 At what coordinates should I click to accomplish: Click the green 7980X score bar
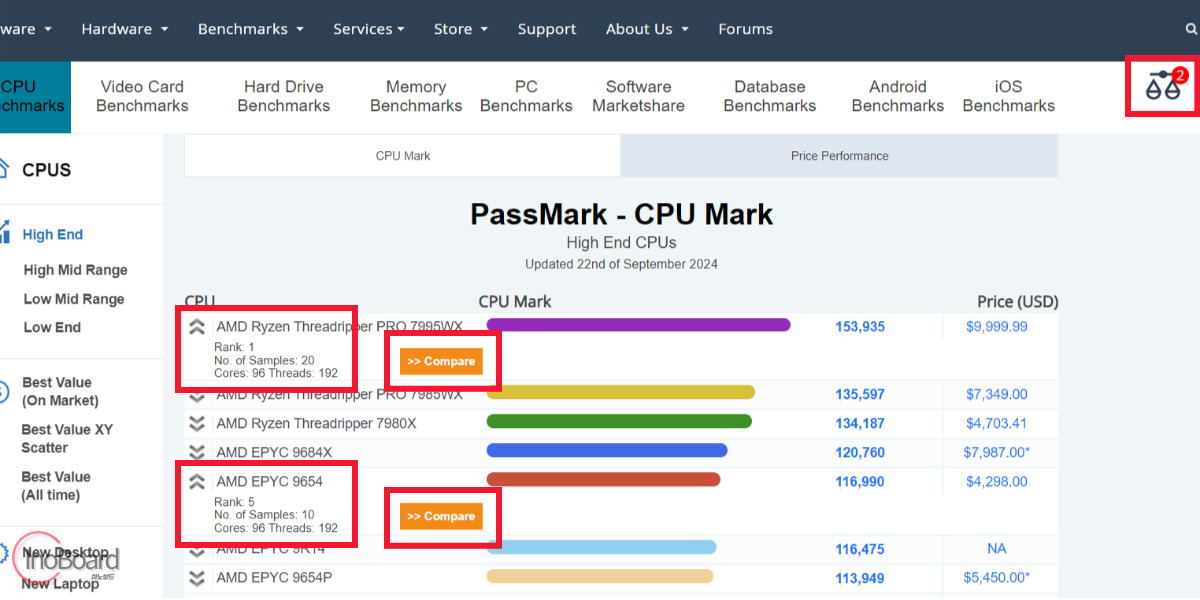coord(619,422)
